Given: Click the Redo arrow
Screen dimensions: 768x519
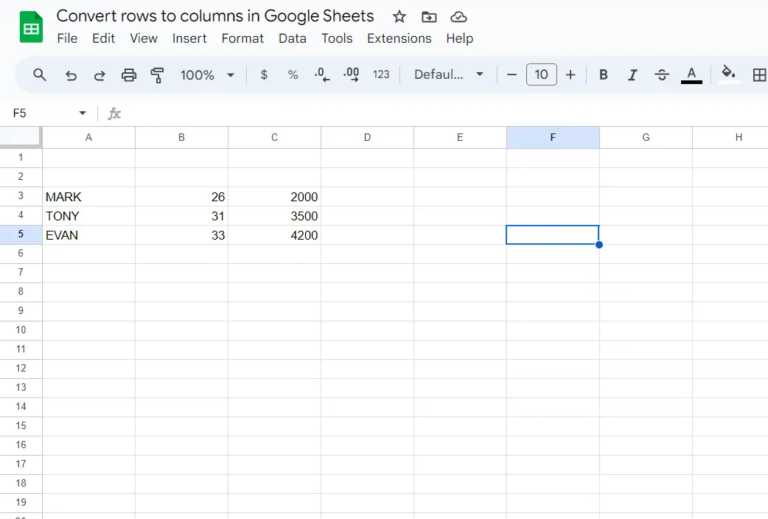Looking at the screenshot, I should [x=99, y=75].
